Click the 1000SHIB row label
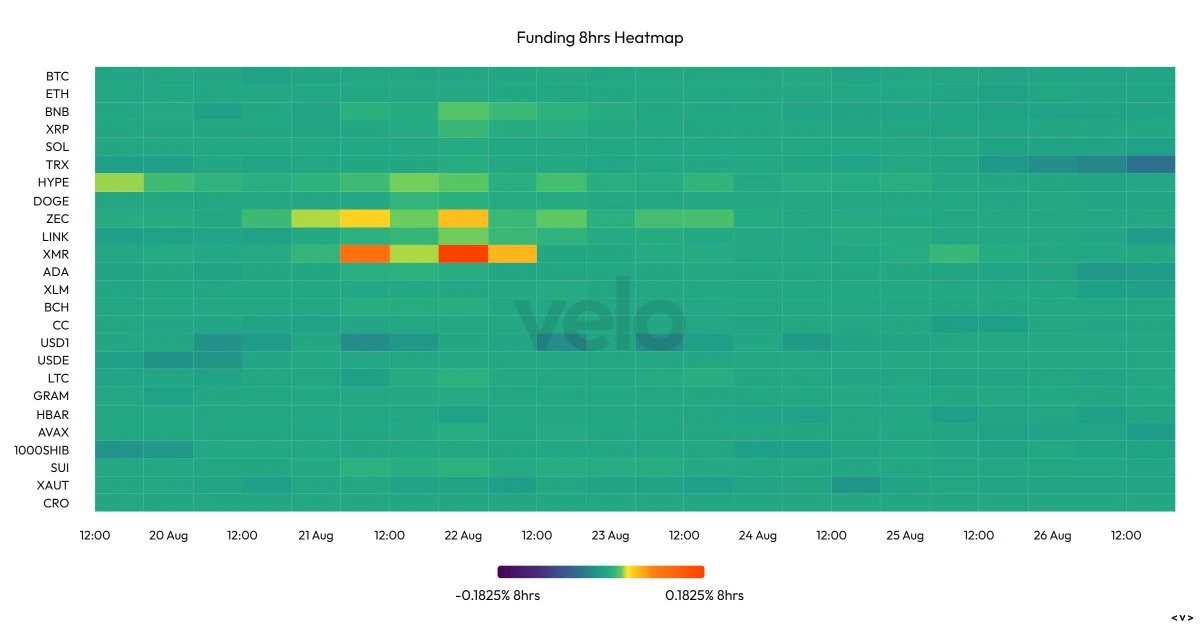The height and width of the screenshot is (628, 1200). coord(42,450)
